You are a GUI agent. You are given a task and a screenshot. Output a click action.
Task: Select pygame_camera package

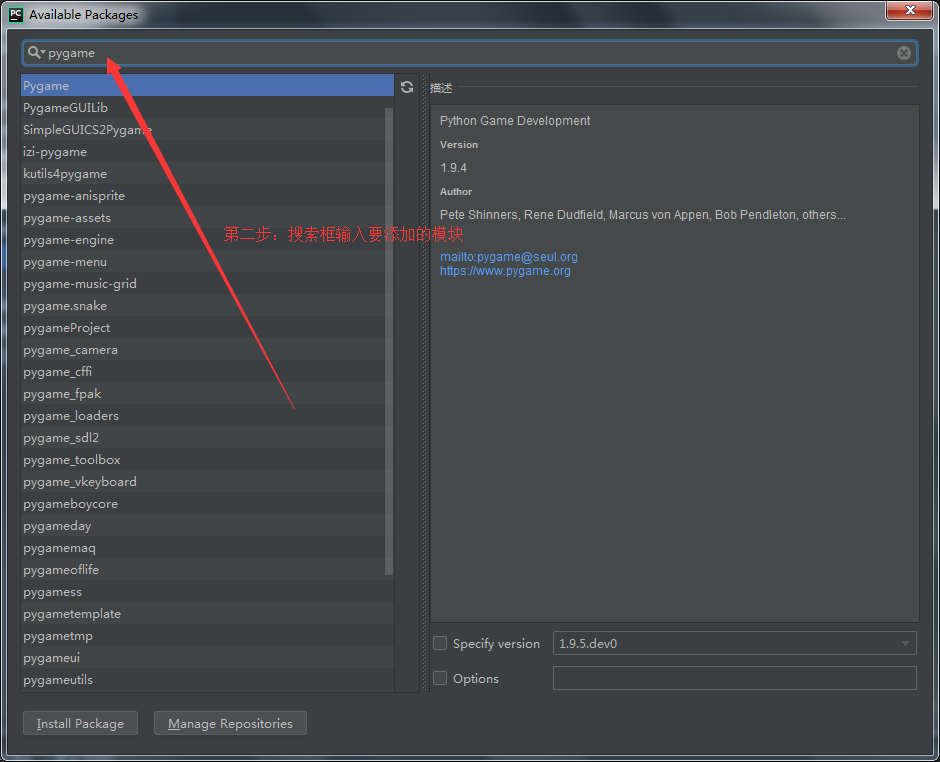pos(207,350)
